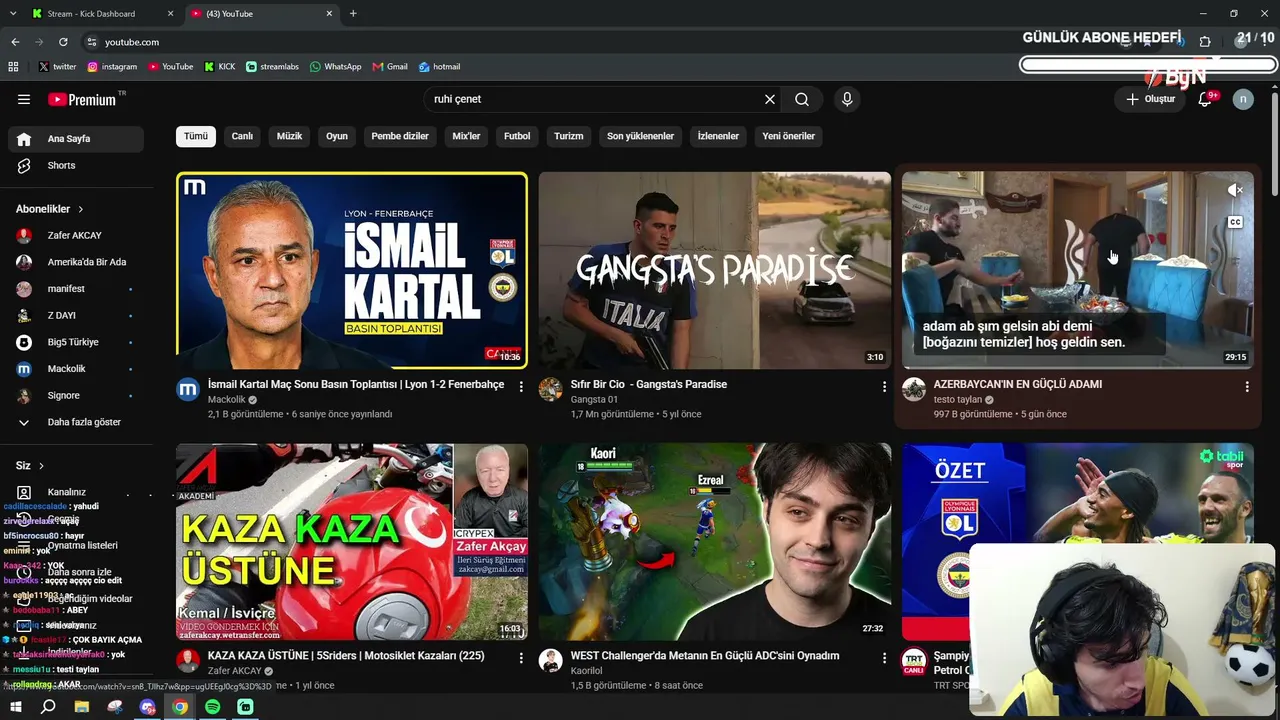Open the Gmail bookmark
1280x720 pixels.
point(390,67)
